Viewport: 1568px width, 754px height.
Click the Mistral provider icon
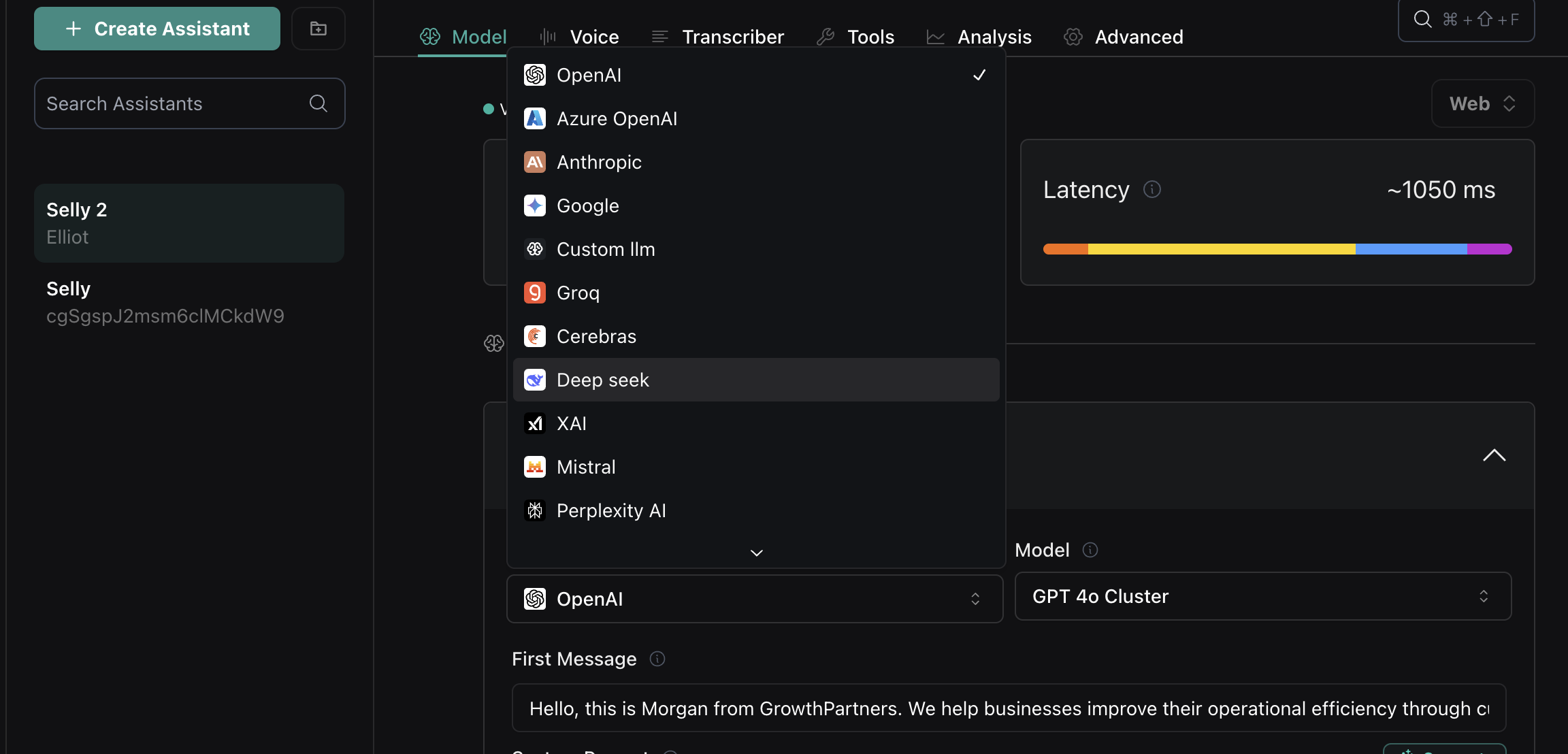pyautogui.click(x=535, y=466)
